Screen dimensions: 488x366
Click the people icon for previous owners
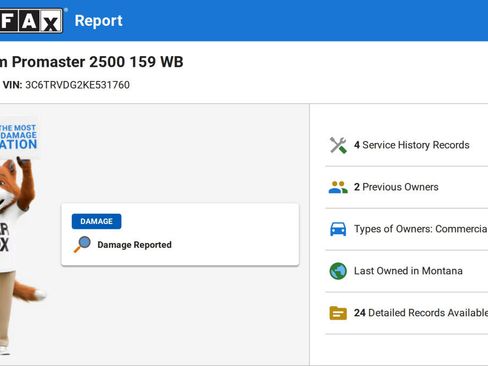tap(338, 187)
